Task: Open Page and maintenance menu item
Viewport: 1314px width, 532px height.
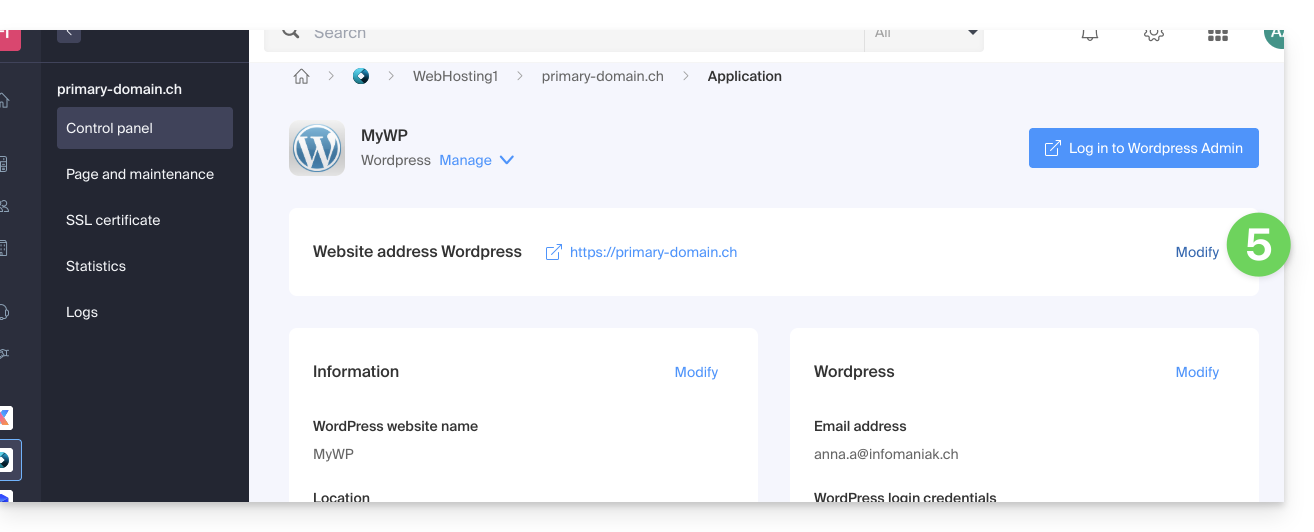Action: tap(140, 174)
